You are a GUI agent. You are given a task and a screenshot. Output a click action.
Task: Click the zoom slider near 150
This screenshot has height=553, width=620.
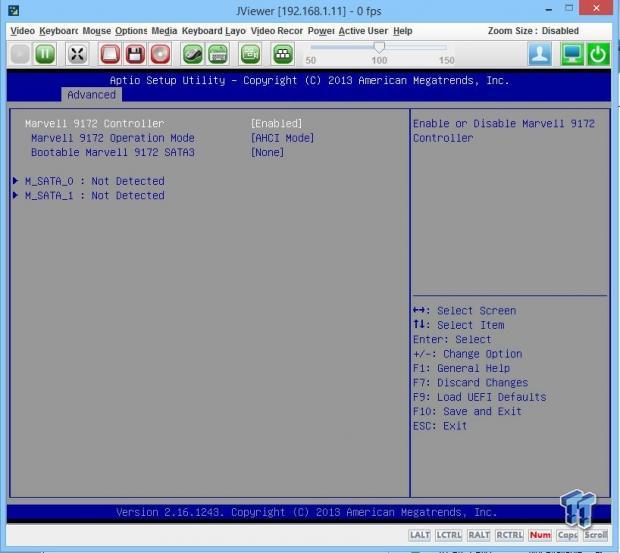(x=446, y=47)
